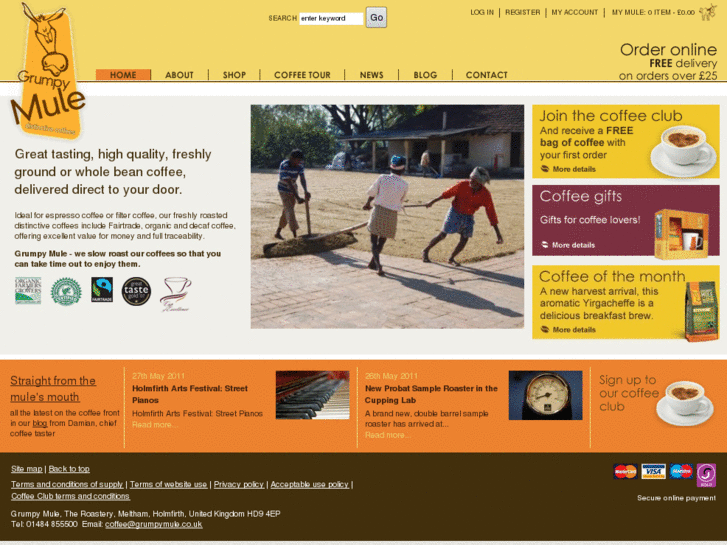Click the coffee cup in sign up panel
This screenshot has width=727, height=545.
(x=685, y=403)
